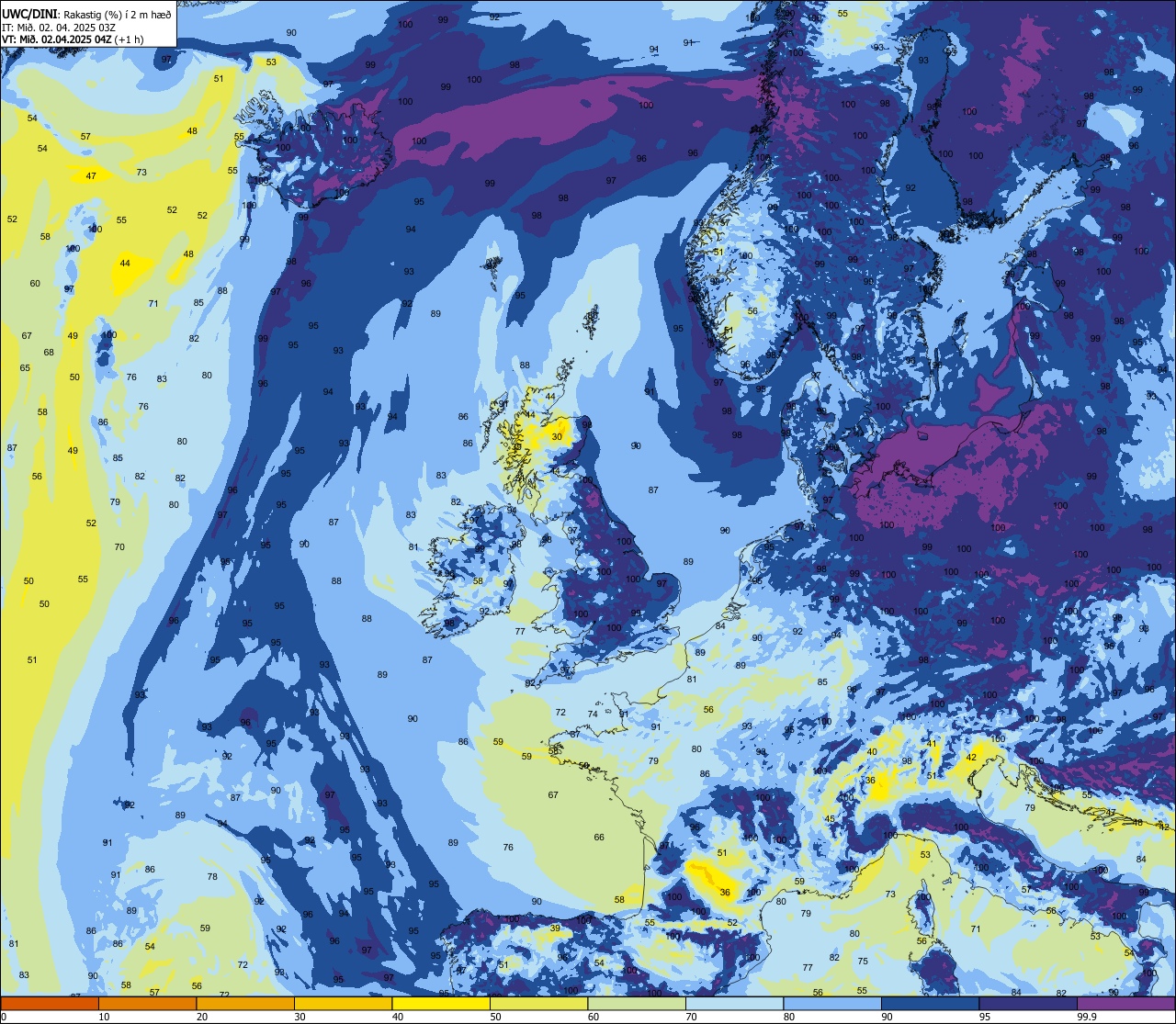
Task: Click the humidity value 30 over Scotland
Action: [557, 437]
